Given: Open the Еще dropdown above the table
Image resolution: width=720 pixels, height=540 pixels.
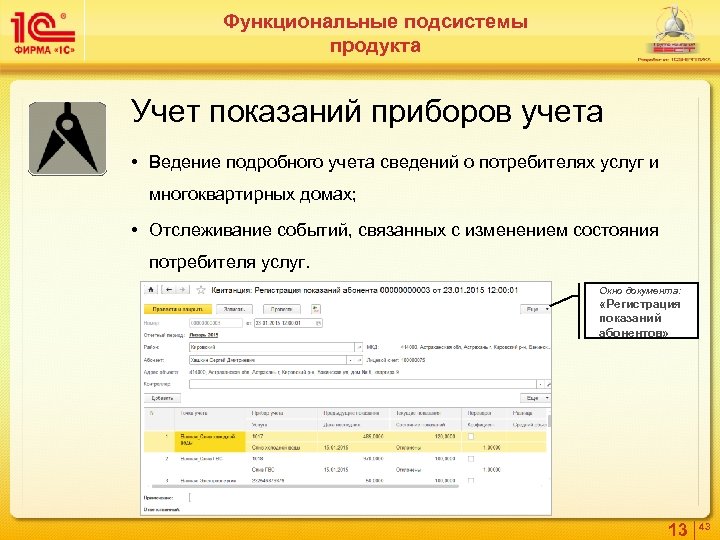Looking at the screenshot, I should tap(535, 398).
